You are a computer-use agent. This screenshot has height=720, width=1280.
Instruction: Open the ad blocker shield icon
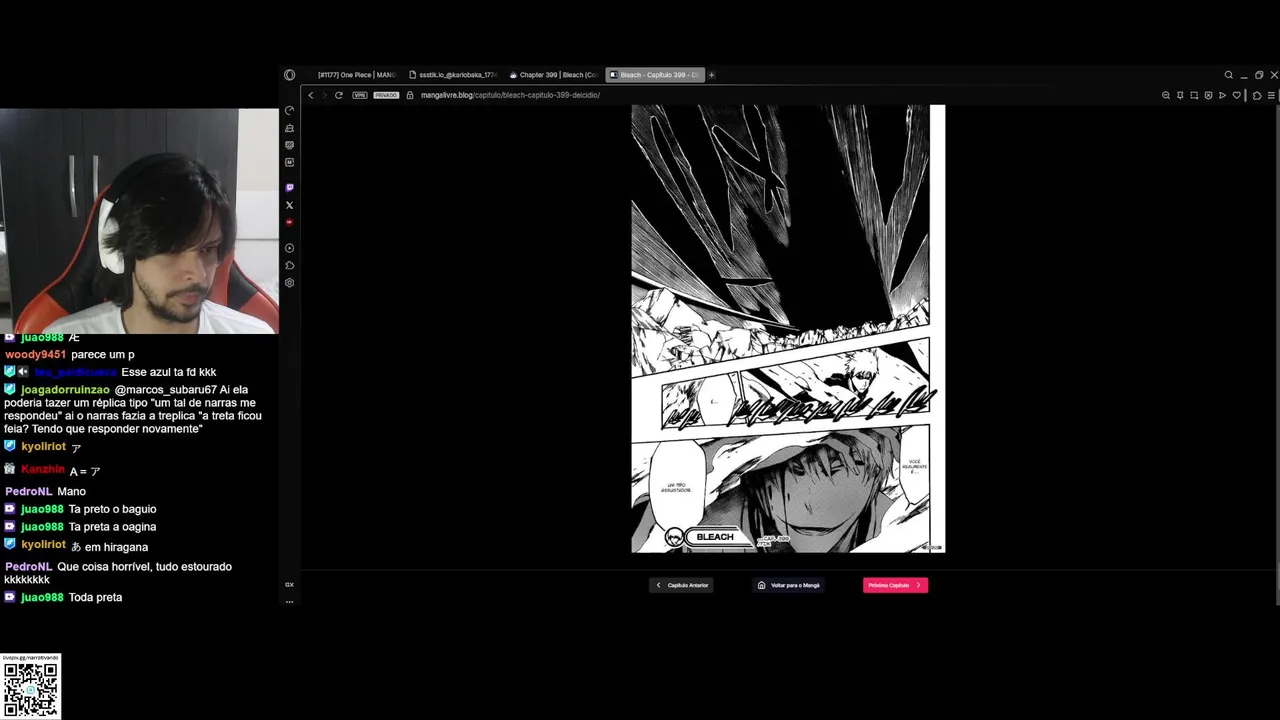1208,95
